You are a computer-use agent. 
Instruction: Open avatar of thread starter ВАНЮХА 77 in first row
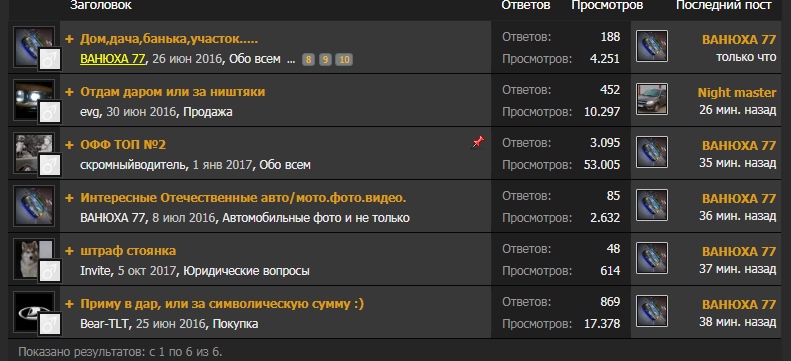coord(34,47)
